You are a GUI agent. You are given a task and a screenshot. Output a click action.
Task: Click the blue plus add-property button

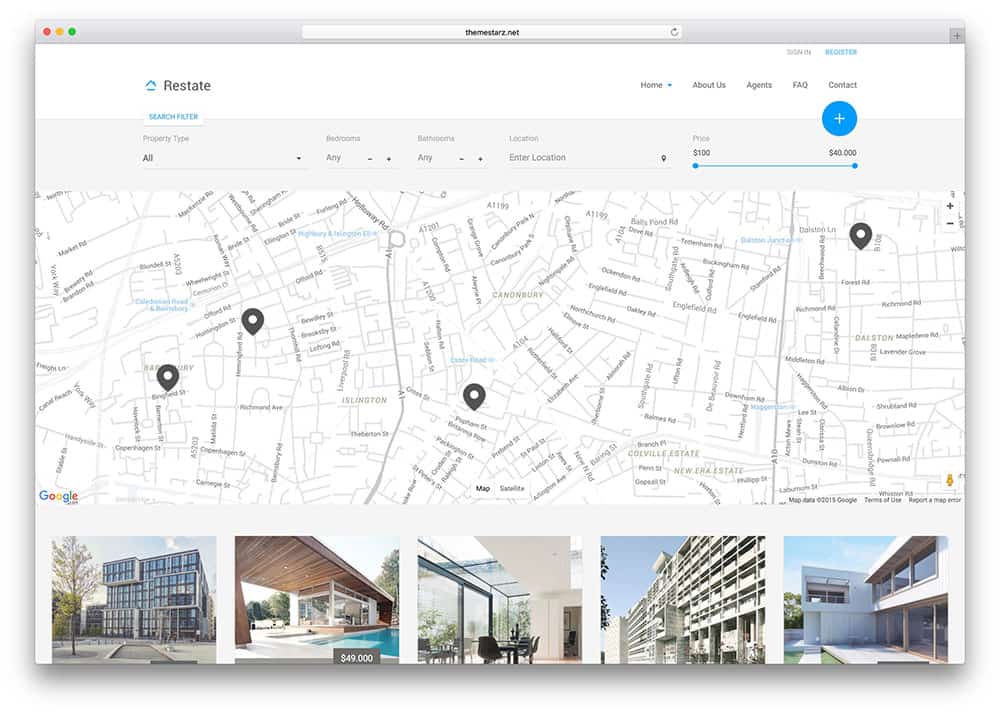pos(839,119)
